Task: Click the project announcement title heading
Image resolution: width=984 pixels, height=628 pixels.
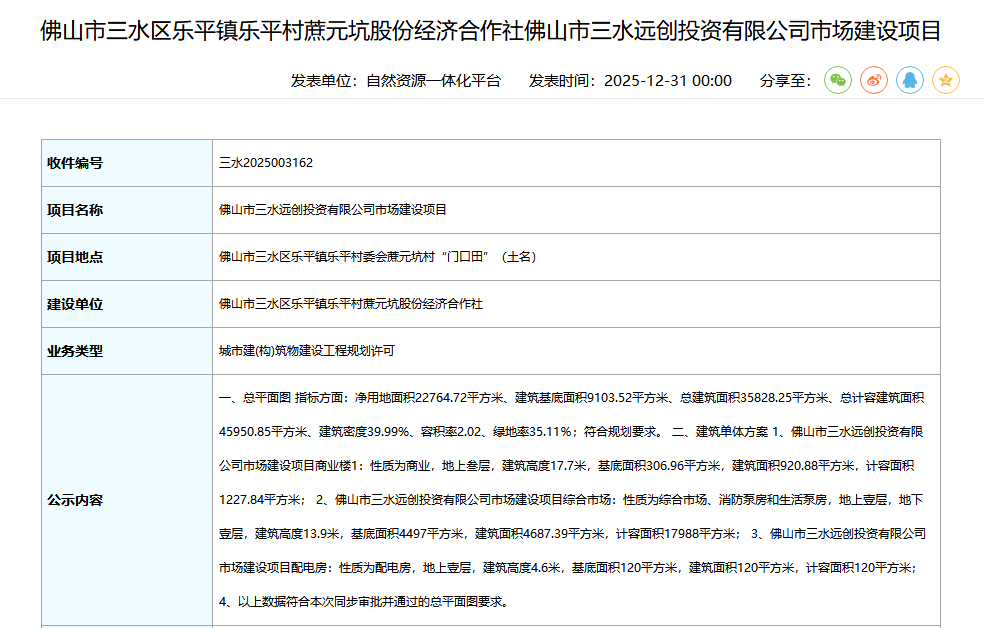Action: pyautogui.click(x=491, y=28)
